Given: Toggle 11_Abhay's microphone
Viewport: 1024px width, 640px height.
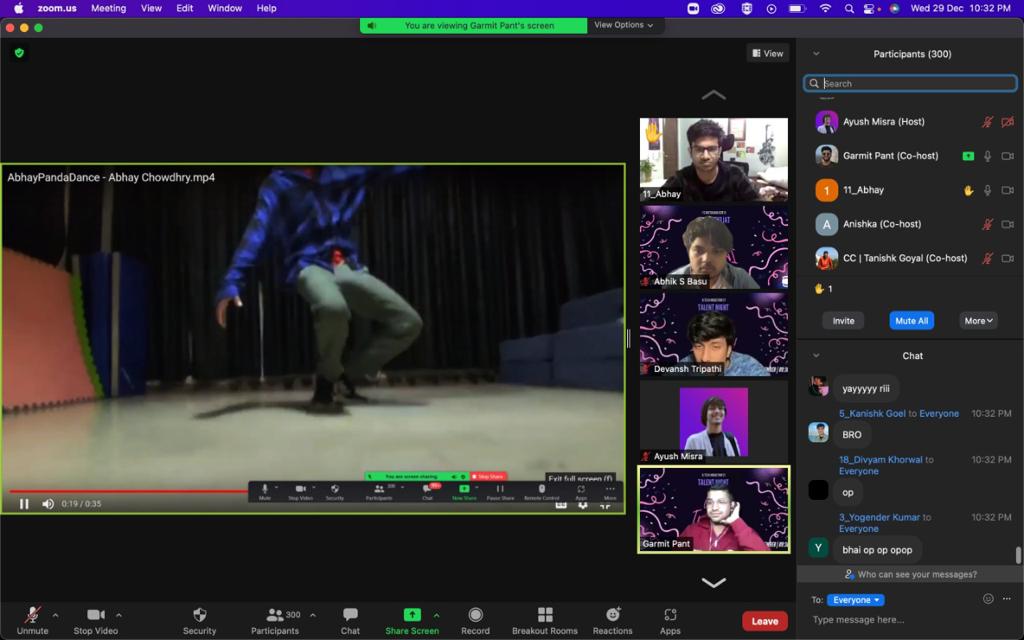Looking at the screenshot, I should coord(987,190).
